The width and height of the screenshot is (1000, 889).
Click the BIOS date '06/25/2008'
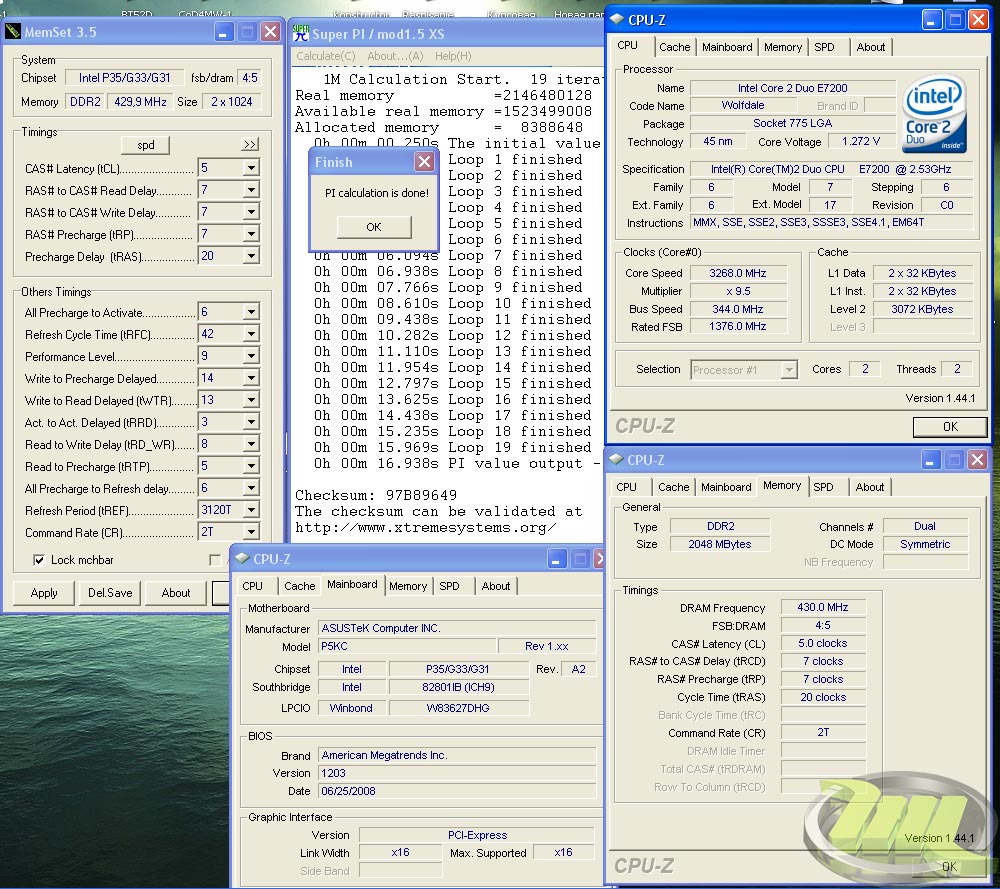point(457,791)
